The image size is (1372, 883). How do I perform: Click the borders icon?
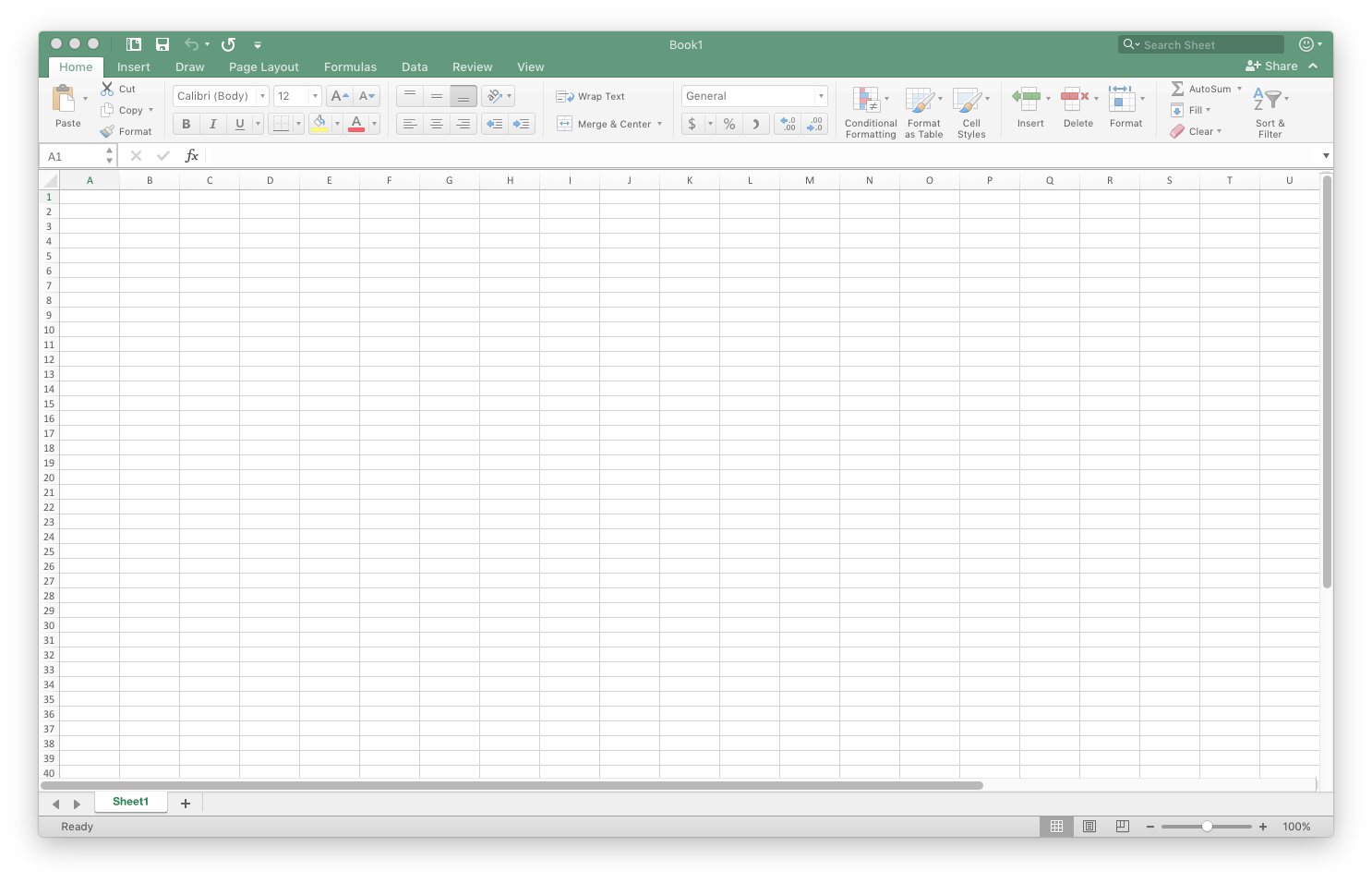(282, 124)
